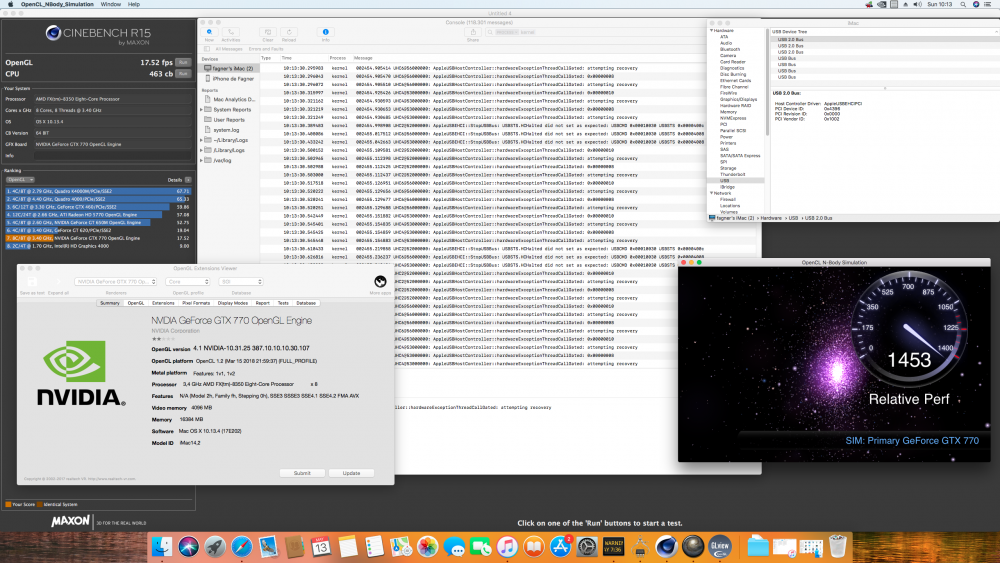Toggle Cinebench ranking Details button
The width and height of the screenshot is (1000, 563).
[188, 180]
